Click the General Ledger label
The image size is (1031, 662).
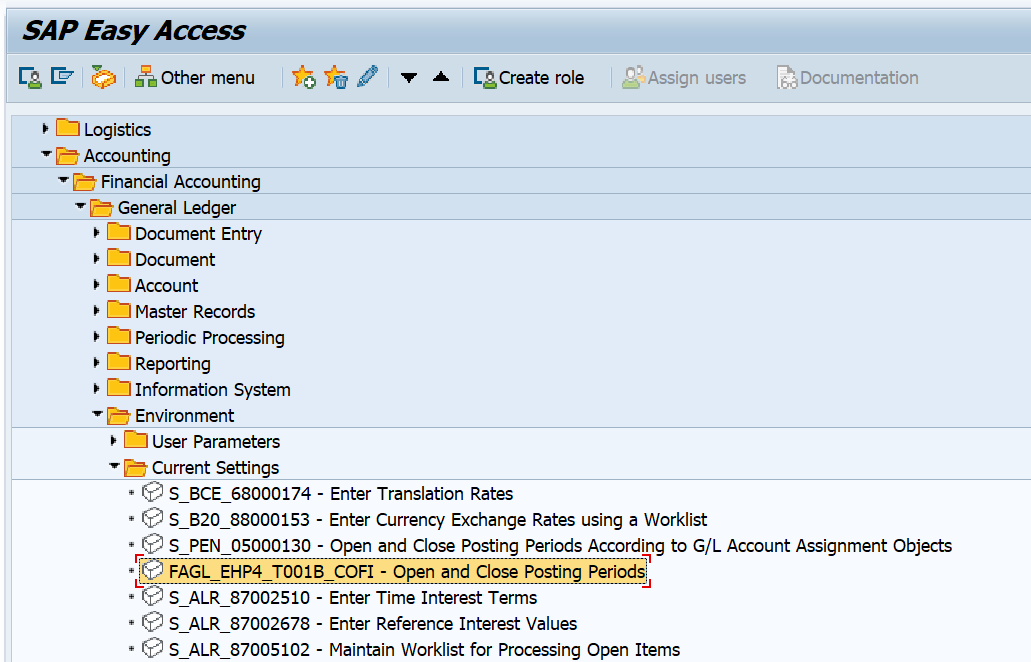coord(176,208)
